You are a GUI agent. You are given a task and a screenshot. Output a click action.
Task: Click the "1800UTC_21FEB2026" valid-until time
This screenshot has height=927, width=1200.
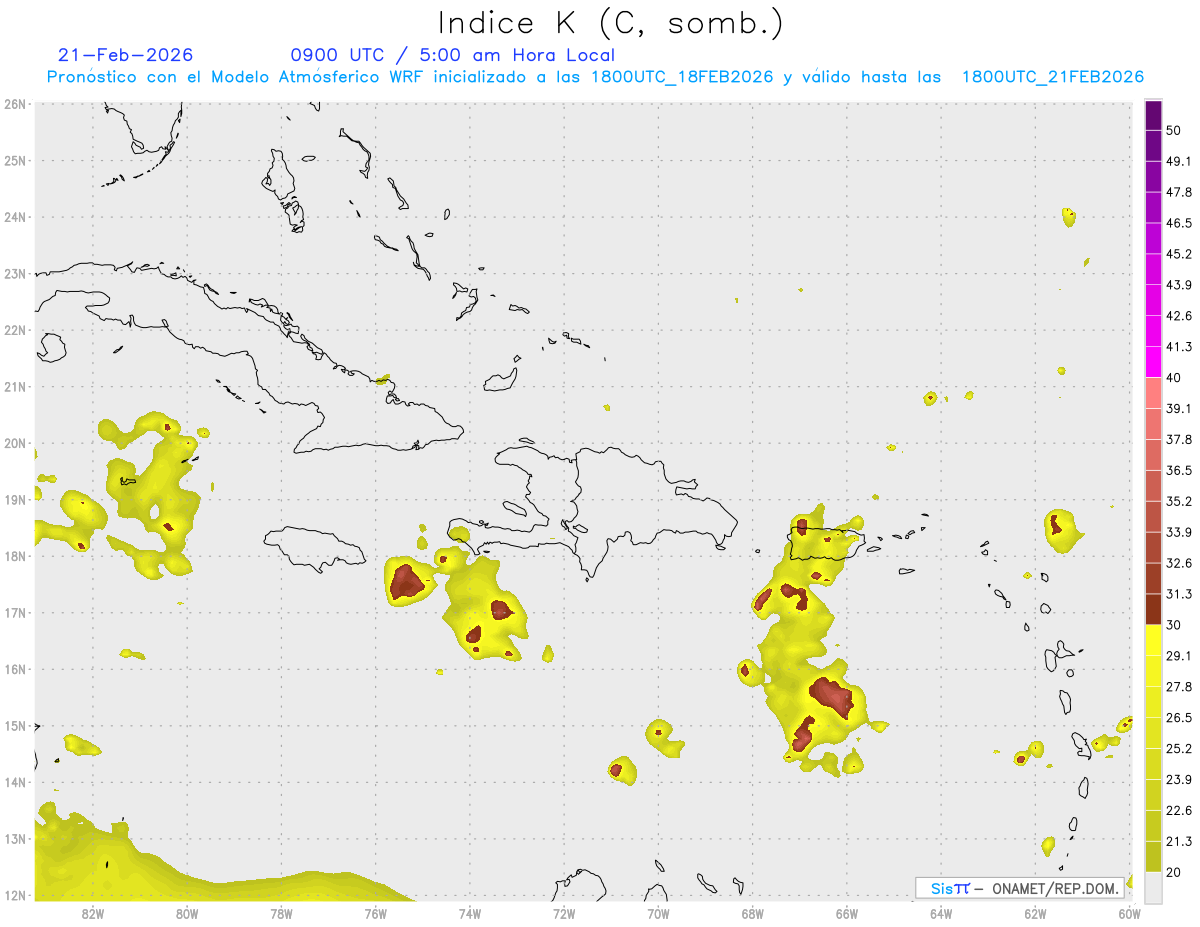(x=1053, y=77)
